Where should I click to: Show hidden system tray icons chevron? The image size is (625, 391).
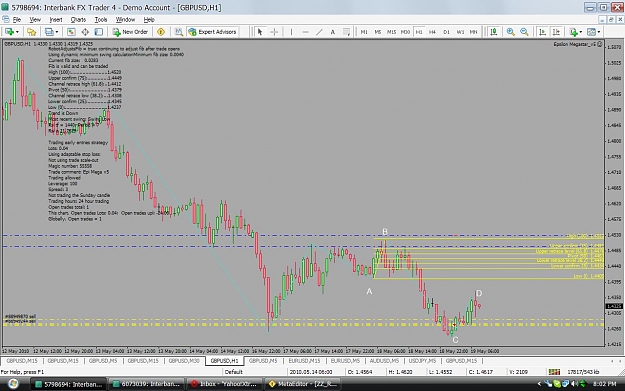(539, 384)
